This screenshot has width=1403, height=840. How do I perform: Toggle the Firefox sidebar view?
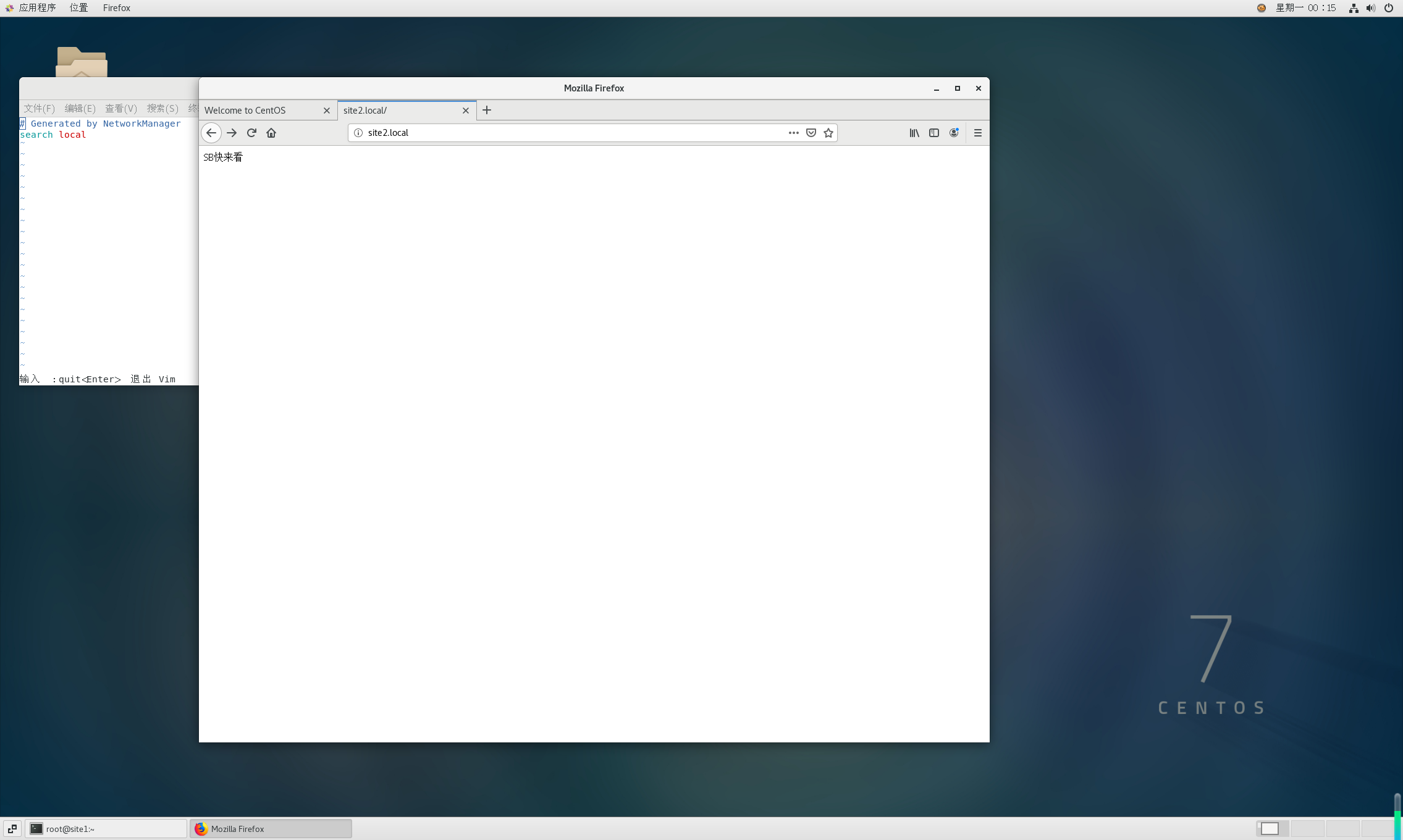point(934,133)
